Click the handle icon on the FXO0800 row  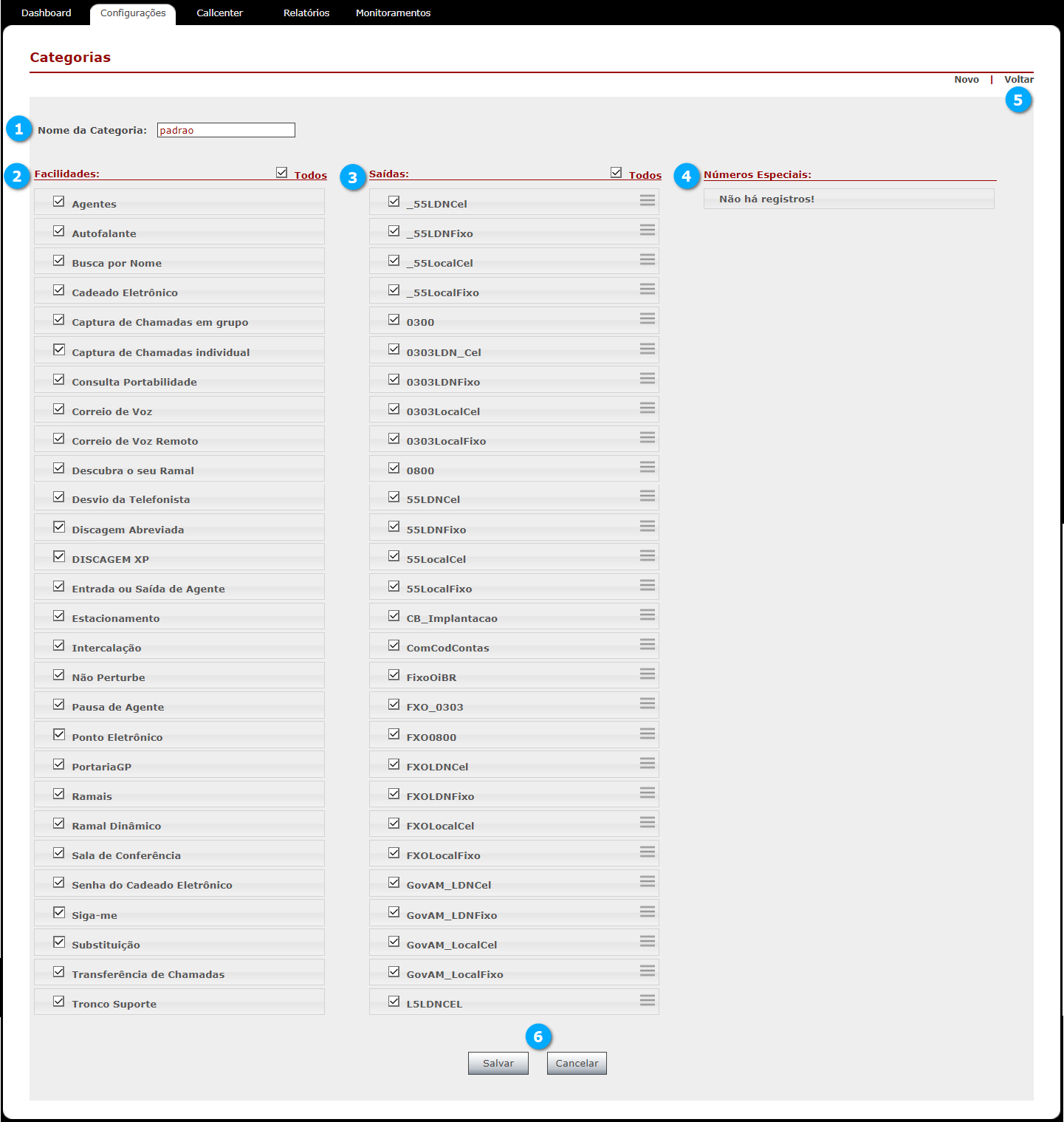[x=648, y=733]
